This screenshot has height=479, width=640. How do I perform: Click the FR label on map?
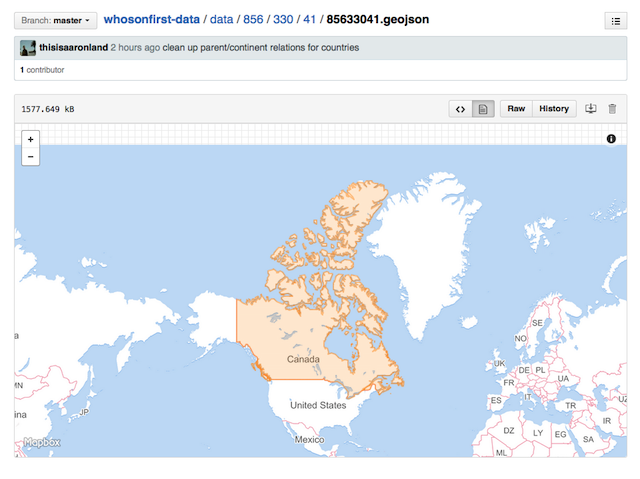tap(509, 383)
